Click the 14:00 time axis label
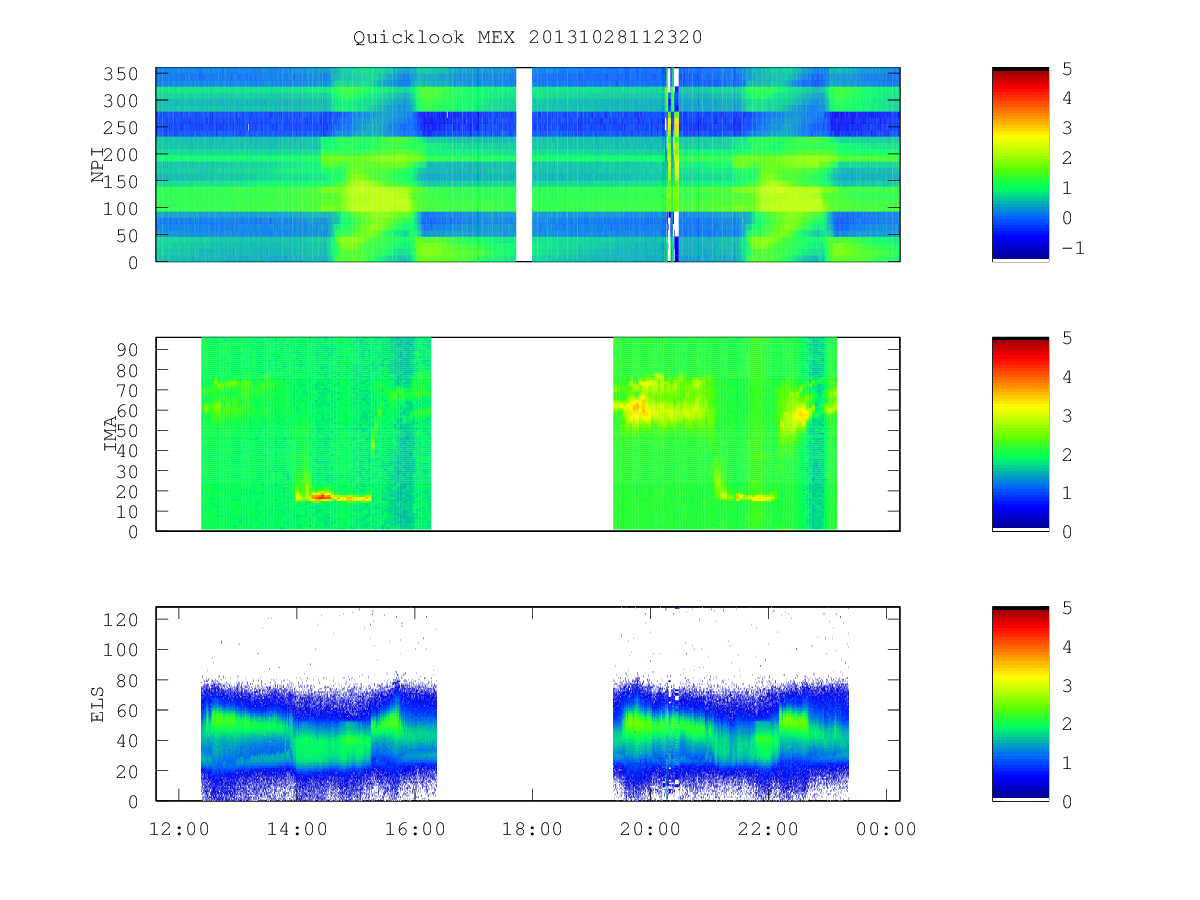The image size is (1200, 900). pos(297,828)
